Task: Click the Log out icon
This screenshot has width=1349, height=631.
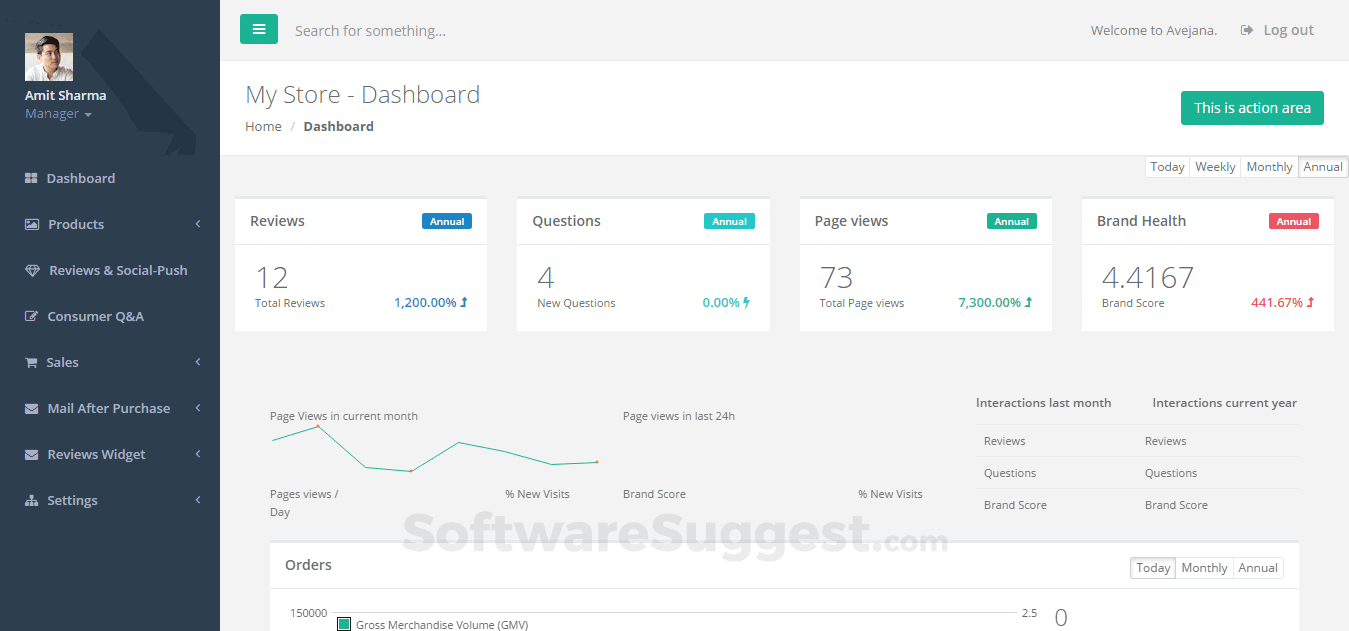Action: click(1245, 29)
